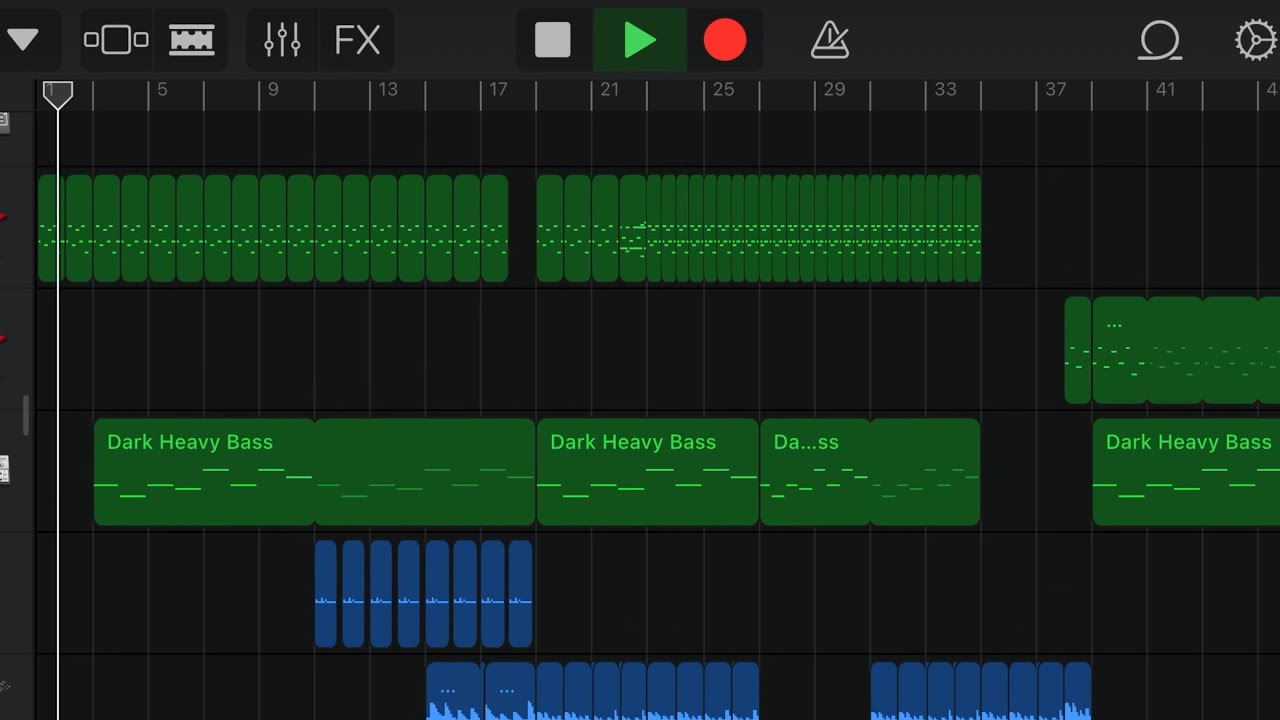The width and height of the screenshot is (1280, 720).
Task: Click the track header resize handle
Action: [x=27, y=416]
